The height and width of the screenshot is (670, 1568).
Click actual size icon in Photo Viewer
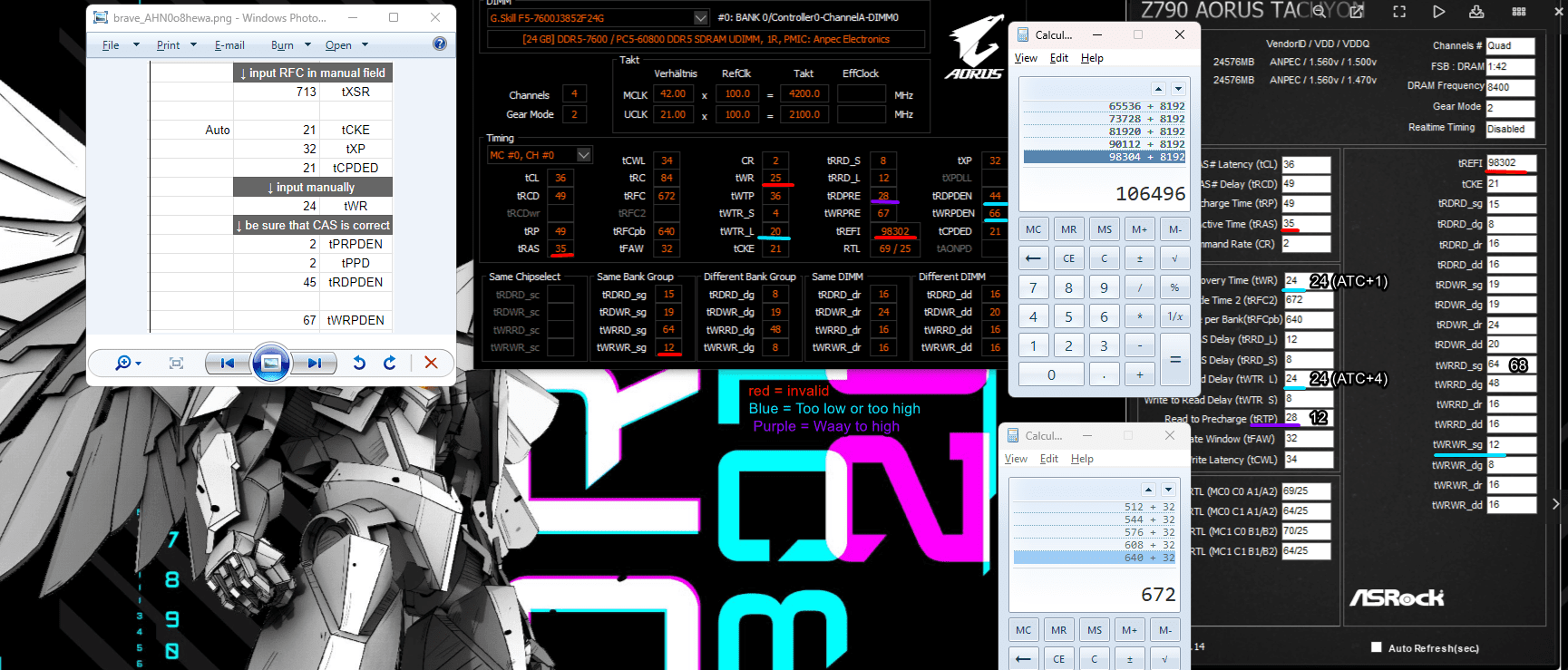[x=176, y=363]
